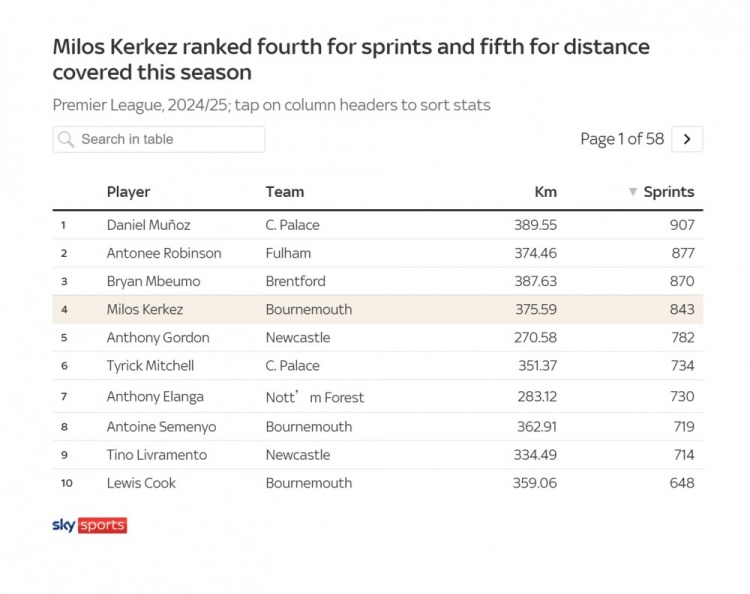Viewport: 750px width, 594px height.
Task: Click the sort arrow beside Sprints
Action: [x=632, y=192]
